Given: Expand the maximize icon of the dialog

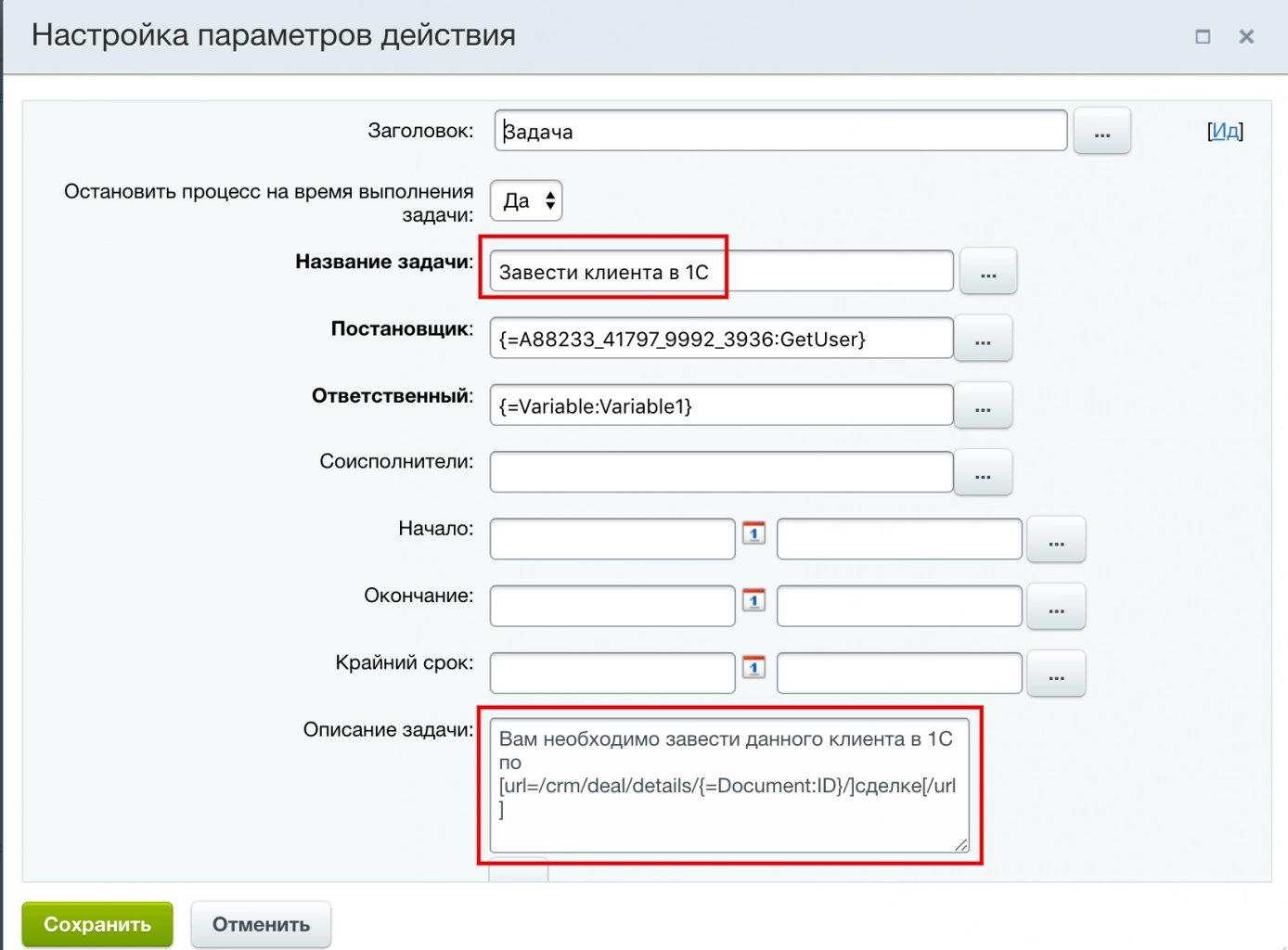Looking at the screenshot, I should point(1202,37).
